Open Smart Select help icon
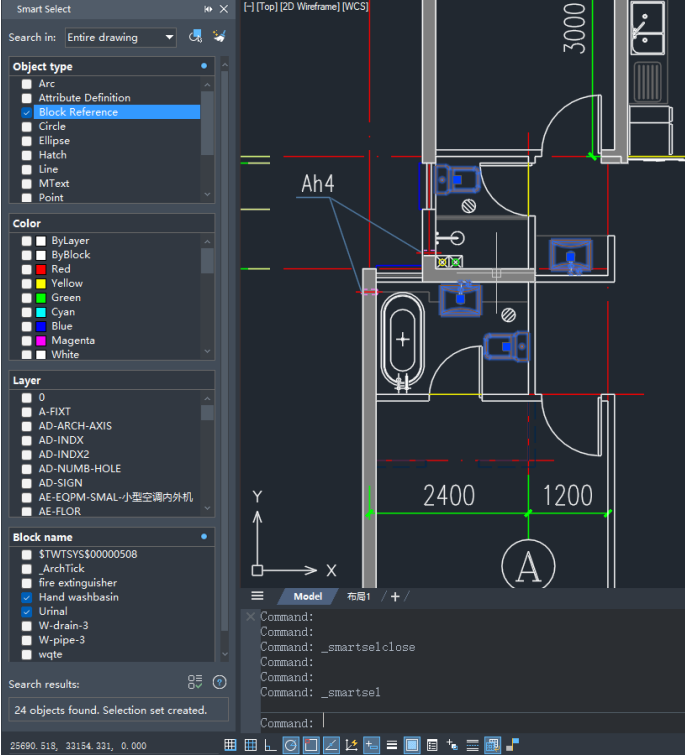685x755 pixels. point(219,682)
